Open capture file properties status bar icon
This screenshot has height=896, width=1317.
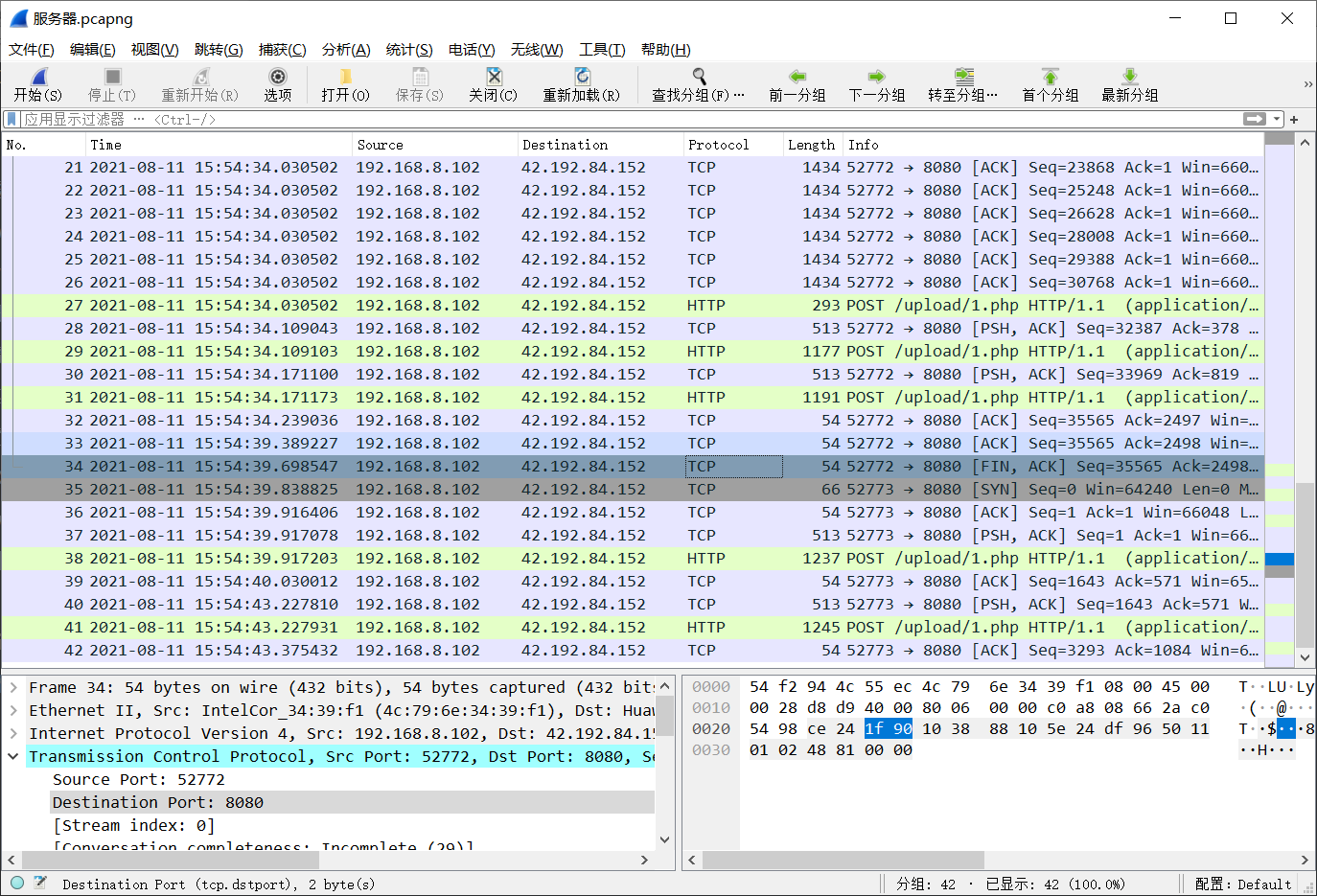(40, 883)
